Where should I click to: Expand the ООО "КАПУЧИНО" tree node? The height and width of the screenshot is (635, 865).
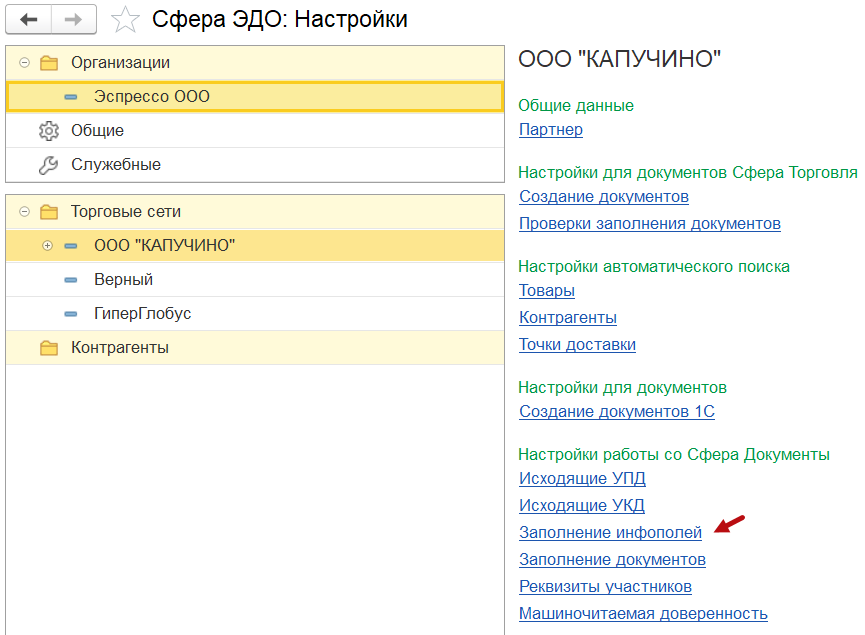(x=47, y=246)
